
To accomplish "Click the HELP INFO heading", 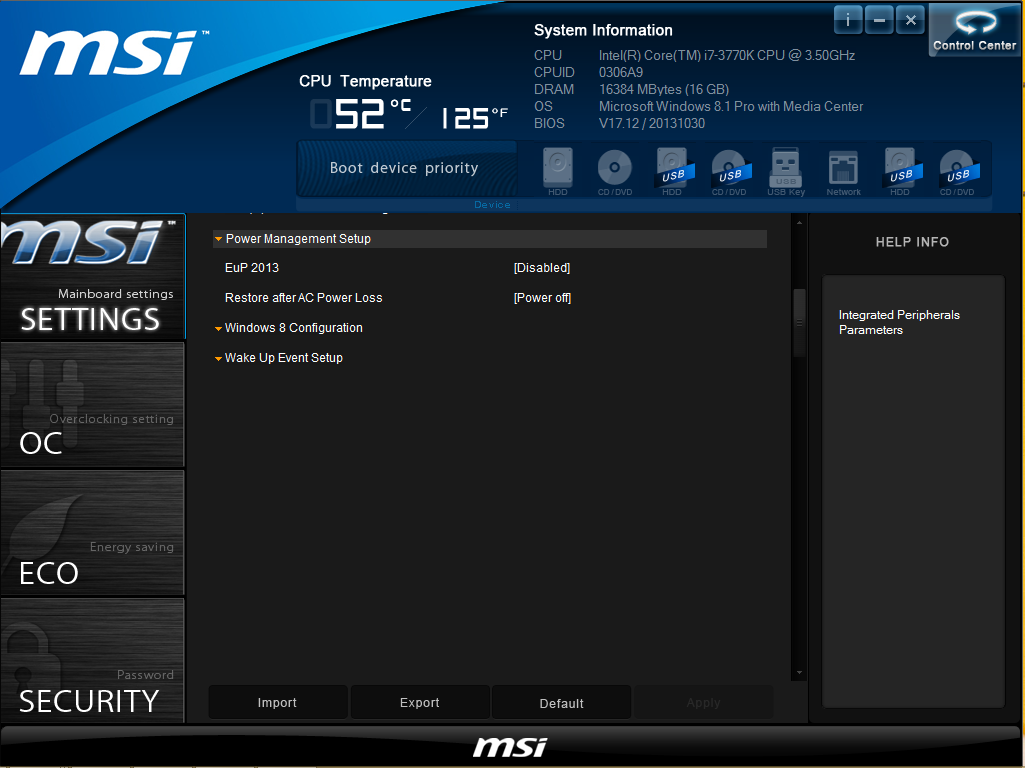I will (x=912, y=242).
